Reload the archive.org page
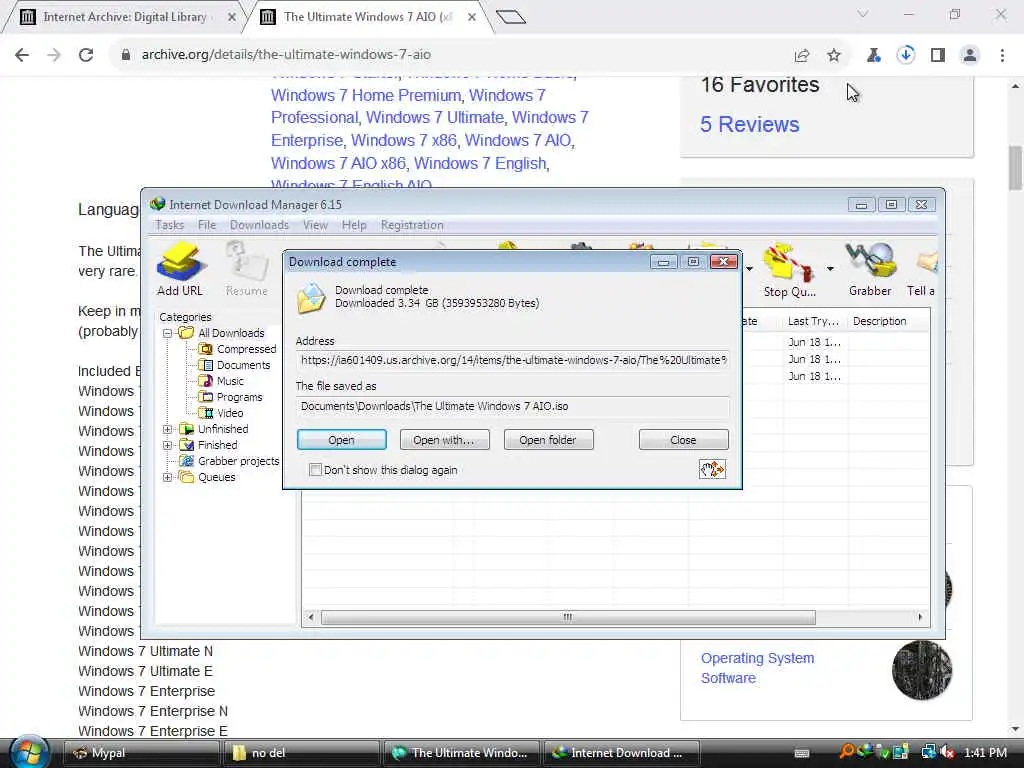This screenshot has width=1024, height=768. click(x=86, y=55)
